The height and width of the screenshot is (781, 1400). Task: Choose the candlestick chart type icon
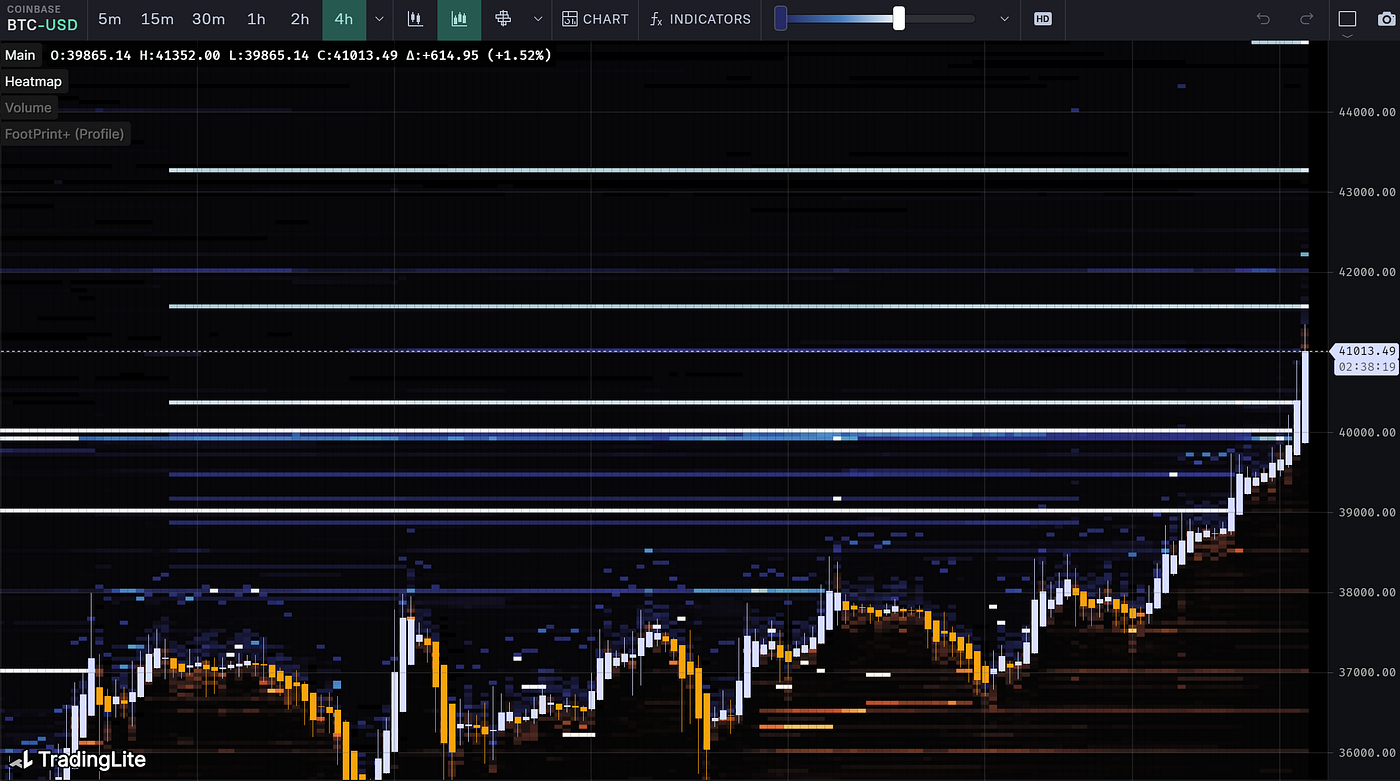(x=415, y=19)
